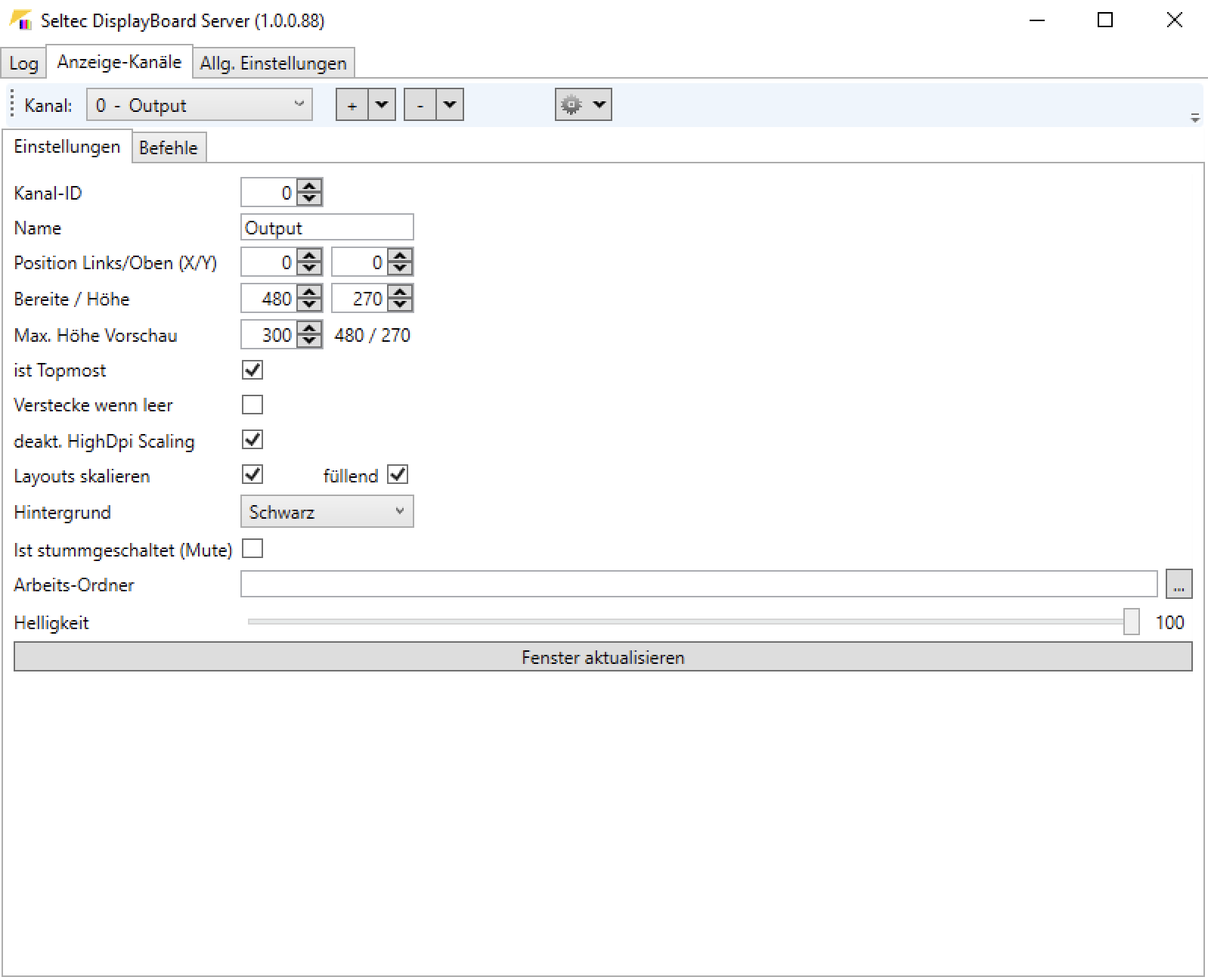1208x980 pixels.
Task: Increase Max. Höhe Vorschau with up arrow
Action: tap(309, 328)
